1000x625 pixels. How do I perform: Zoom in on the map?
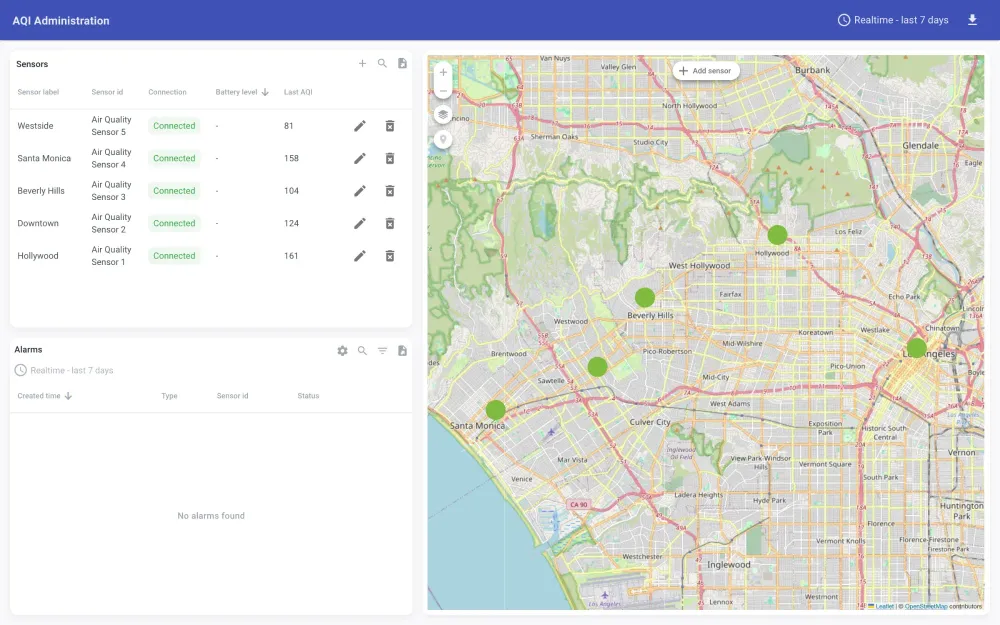click(443, 72)
